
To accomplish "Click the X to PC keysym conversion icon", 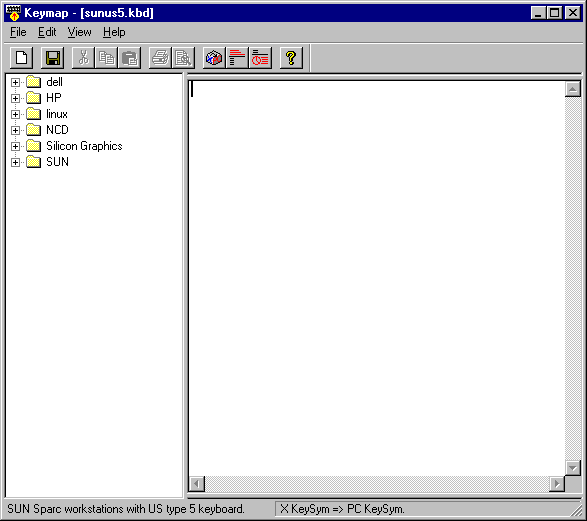I will (x=214, y=58).
